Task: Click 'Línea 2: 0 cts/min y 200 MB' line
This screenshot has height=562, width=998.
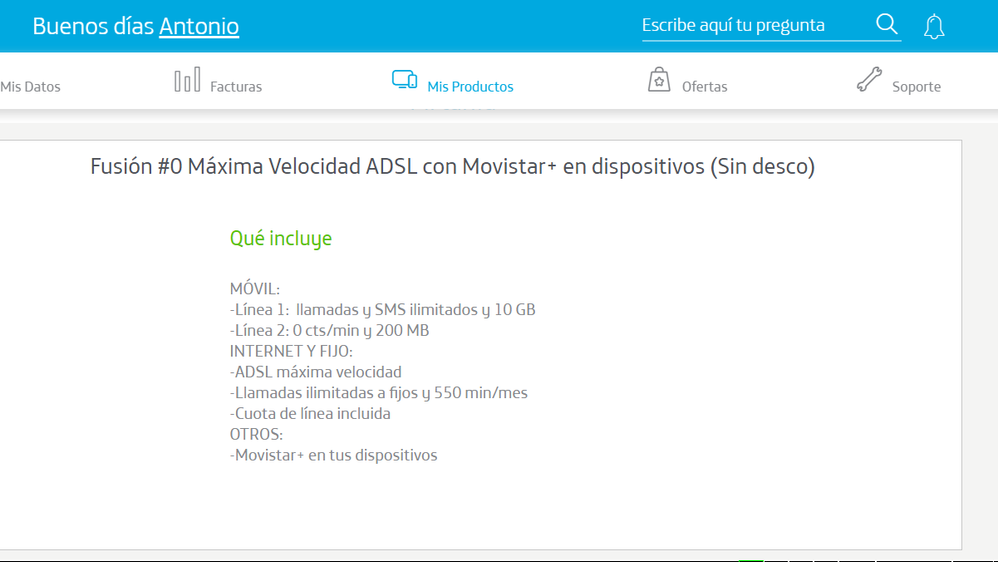Action: tap(329, 330)
